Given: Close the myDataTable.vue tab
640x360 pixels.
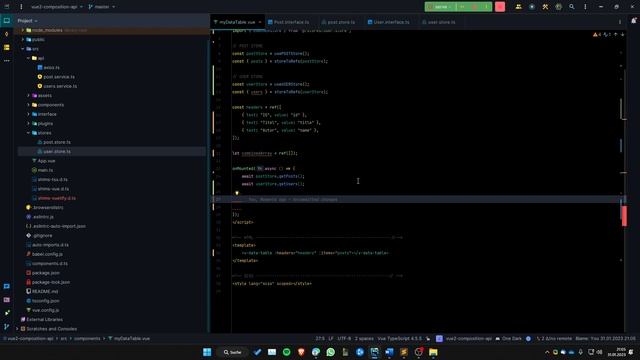Looking at the screenshot, I should [x=260, y=22].
